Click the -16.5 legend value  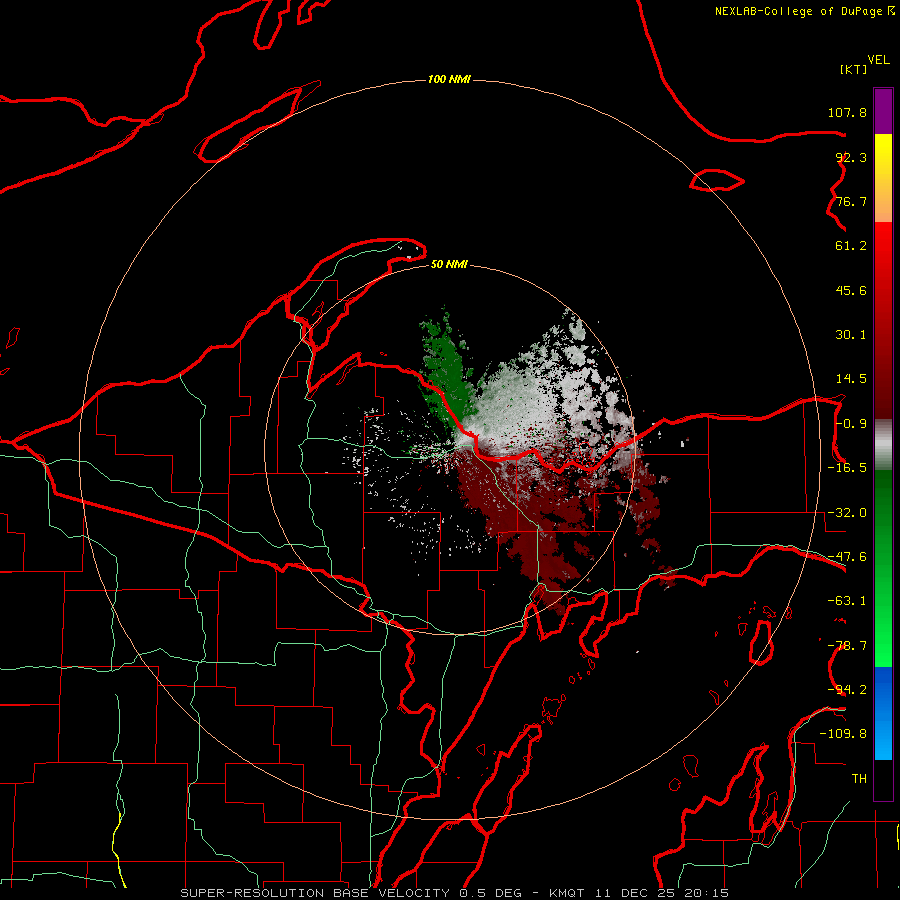tap(847, 468)
